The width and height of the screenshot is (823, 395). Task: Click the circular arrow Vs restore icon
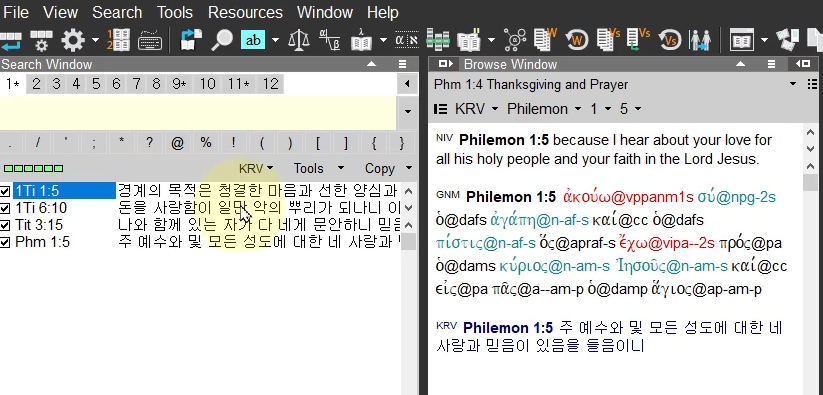669,40
